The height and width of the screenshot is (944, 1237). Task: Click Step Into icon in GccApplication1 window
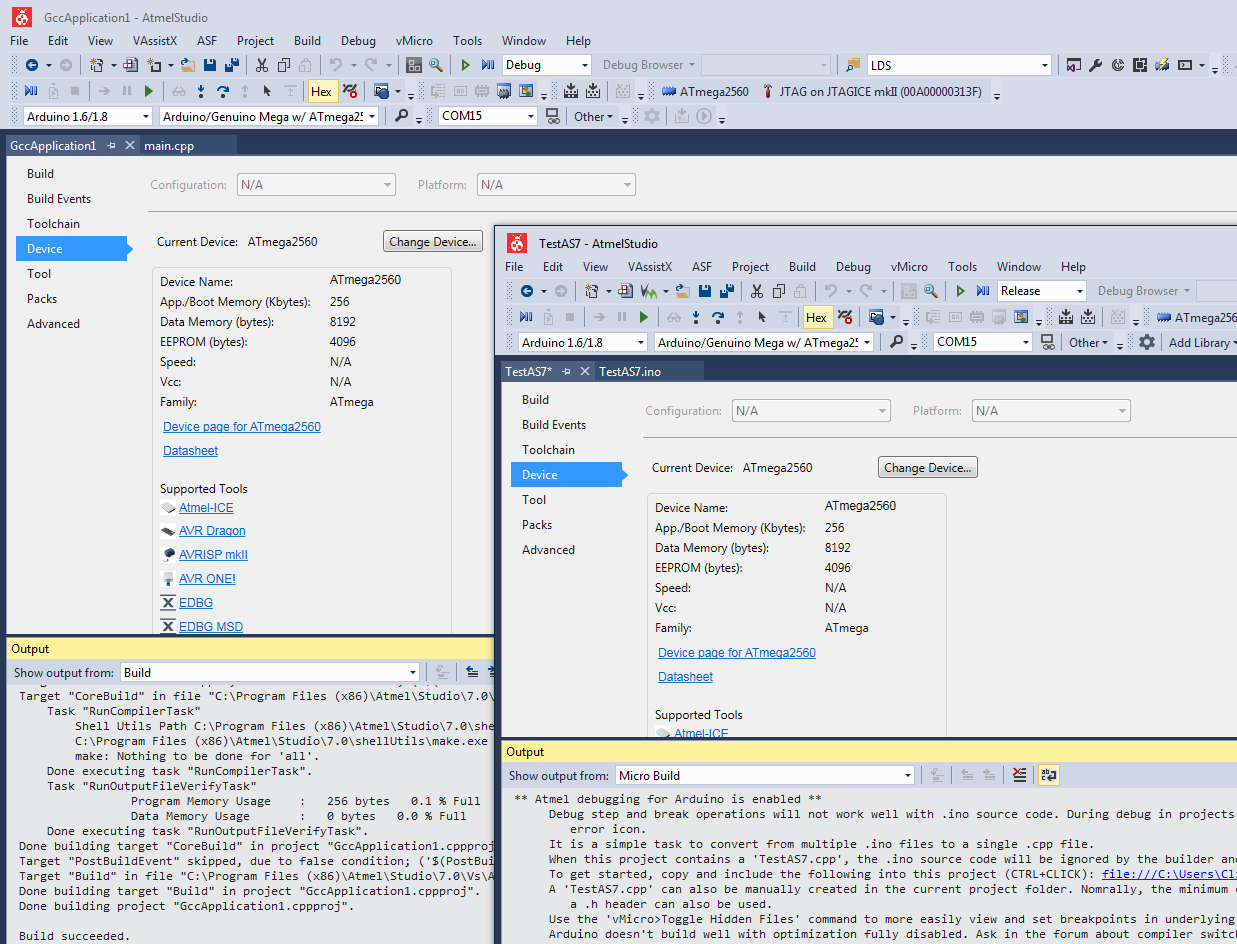click(x=201, y=91)
